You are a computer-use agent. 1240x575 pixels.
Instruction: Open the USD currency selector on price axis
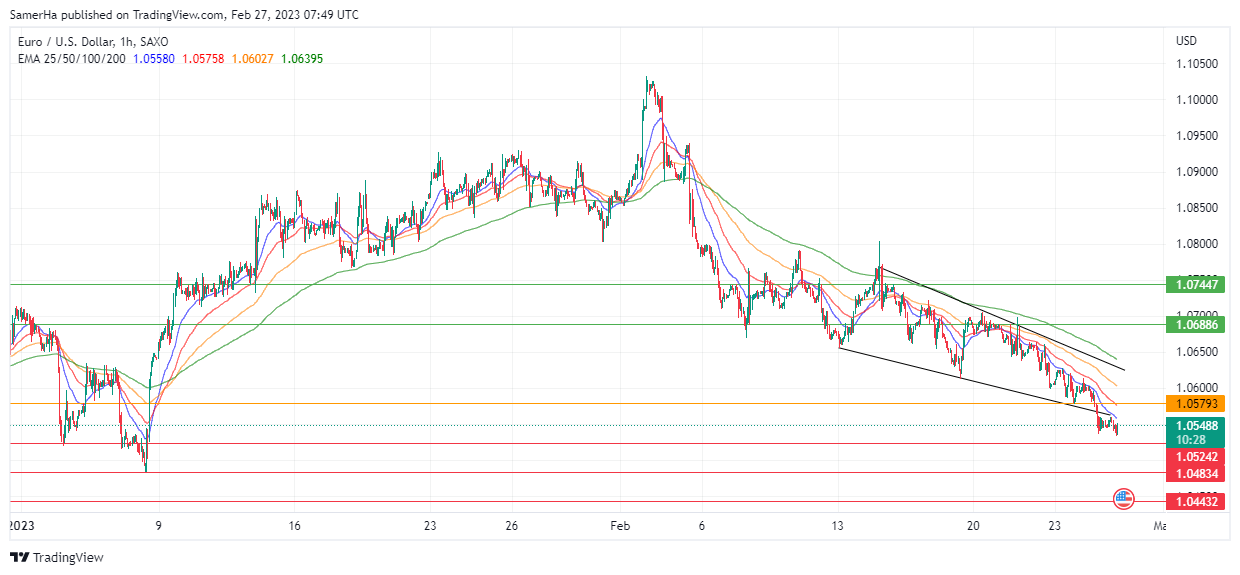pos(1187,41)
